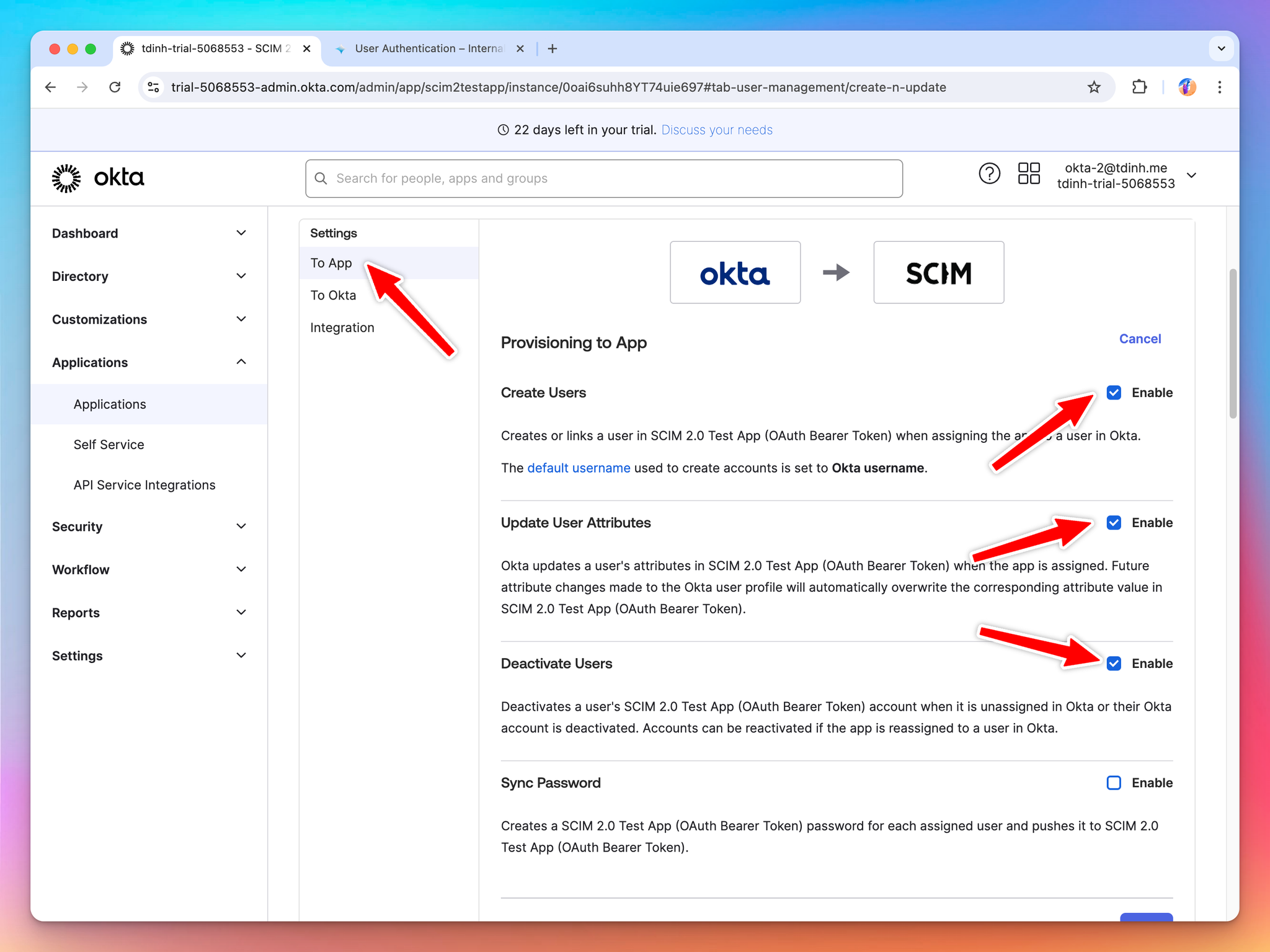The height and width of the screenshot is (952, 1270).
Task: Close the User Authentication tab
Action: click(x=520, y=48)
